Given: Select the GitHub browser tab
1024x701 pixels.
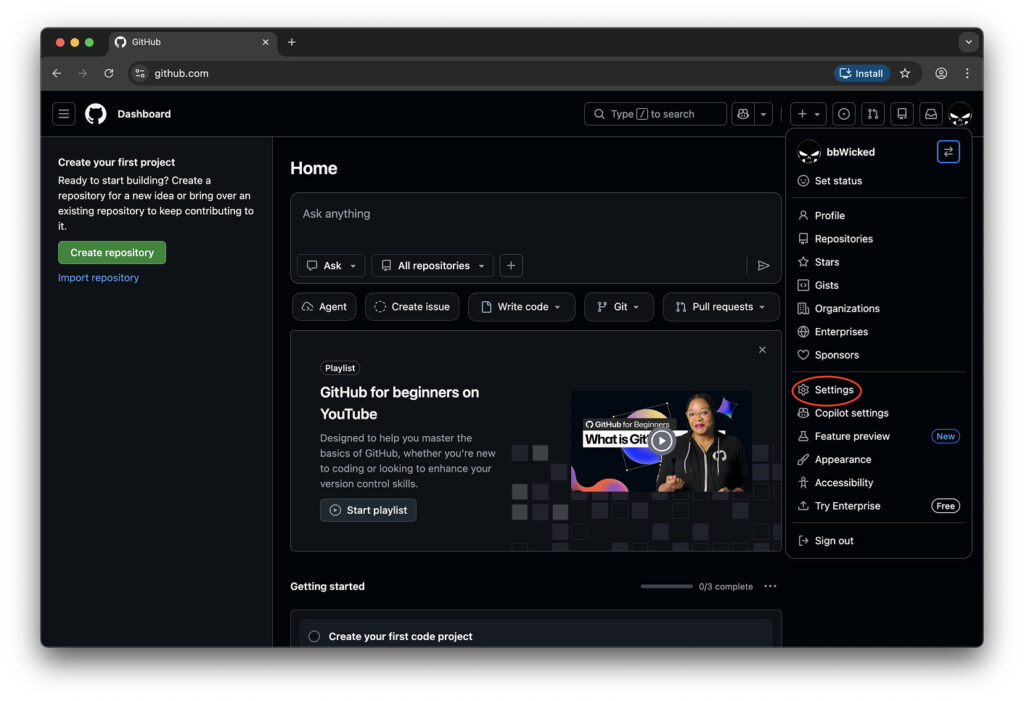Looking at the screenshot, I should pyautogui.click(x=193, y=42).
